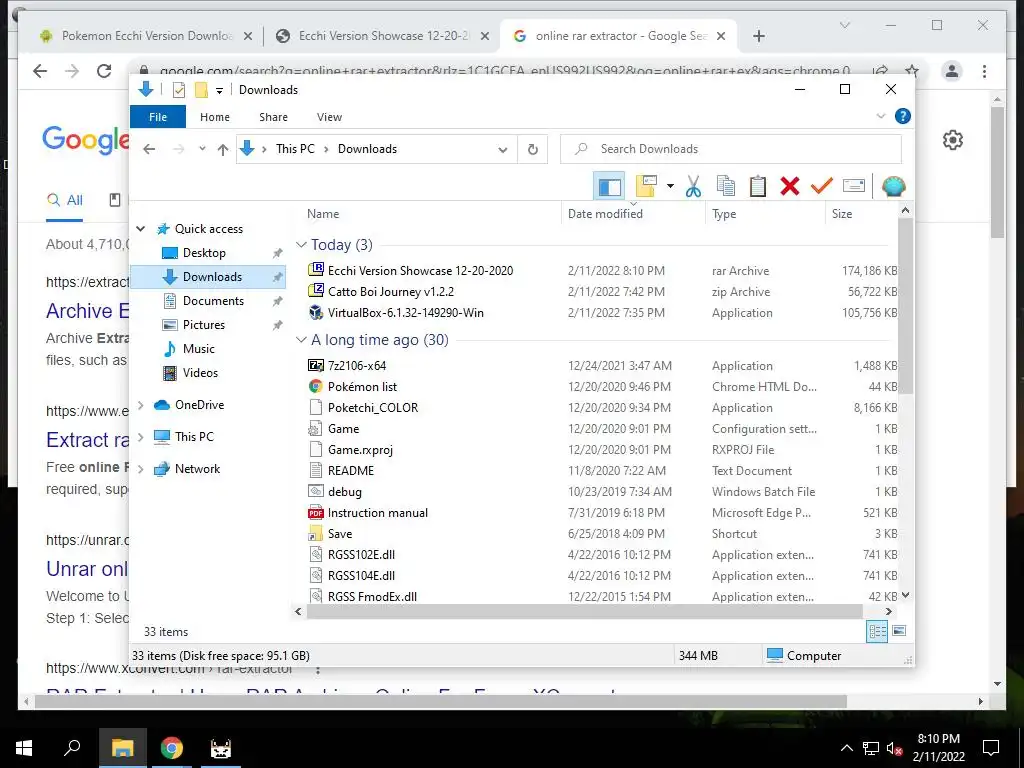Open the address bar history dropdown
1024x768 pixels.
[x=503, y=150]
